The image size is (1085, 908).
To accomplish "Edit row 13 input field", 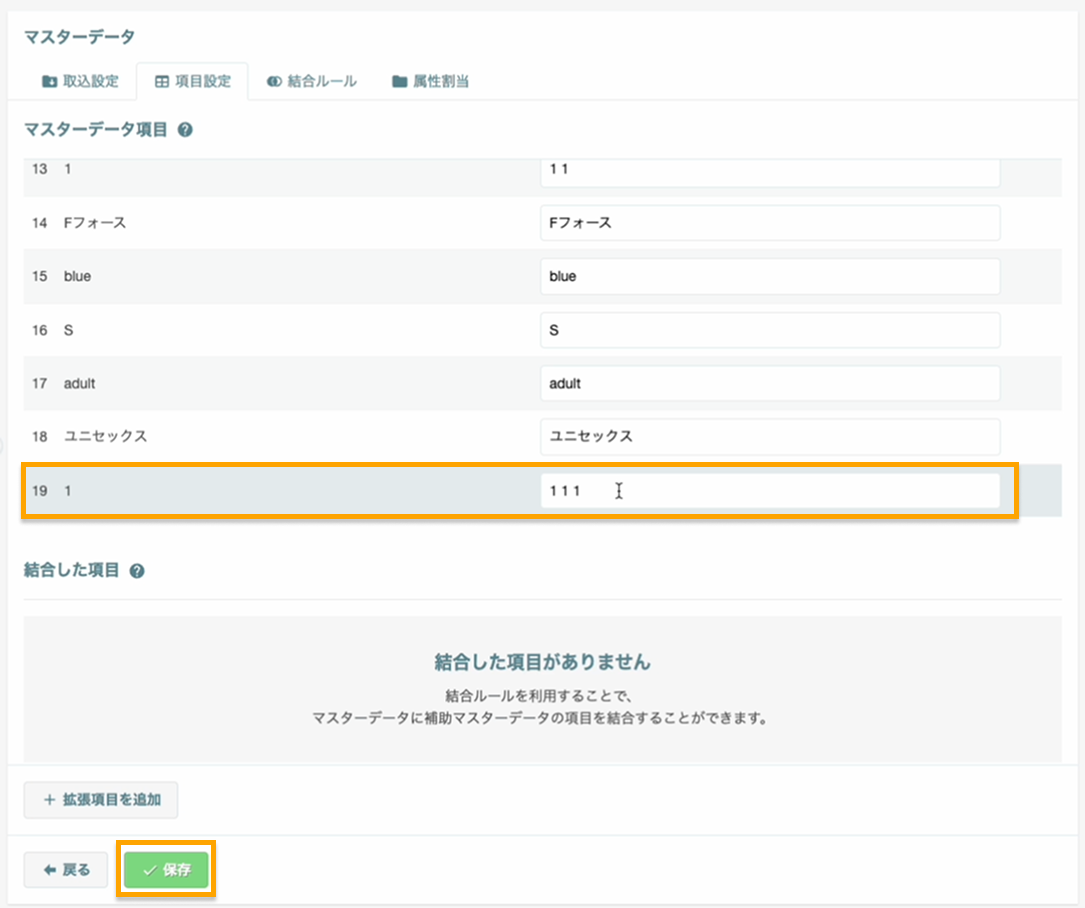I will 769,171.
